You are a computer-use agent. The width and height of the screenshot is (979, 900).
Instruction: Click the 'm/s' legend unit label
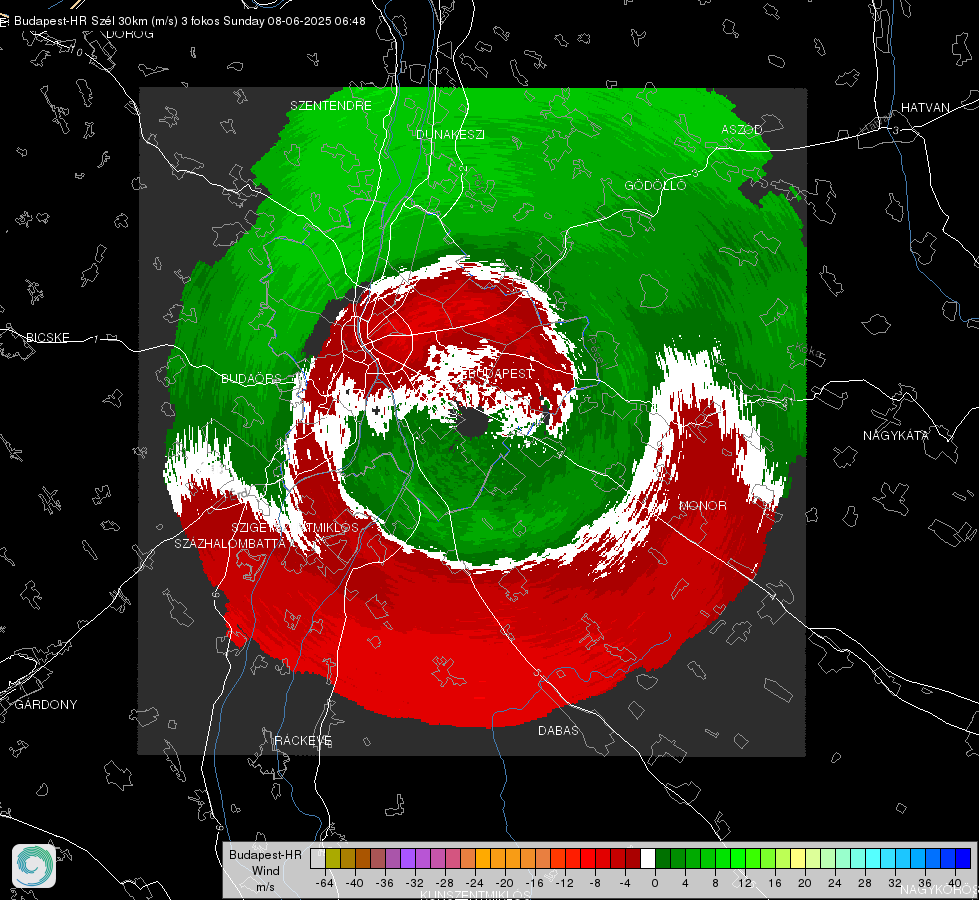[x=265, y=887]
